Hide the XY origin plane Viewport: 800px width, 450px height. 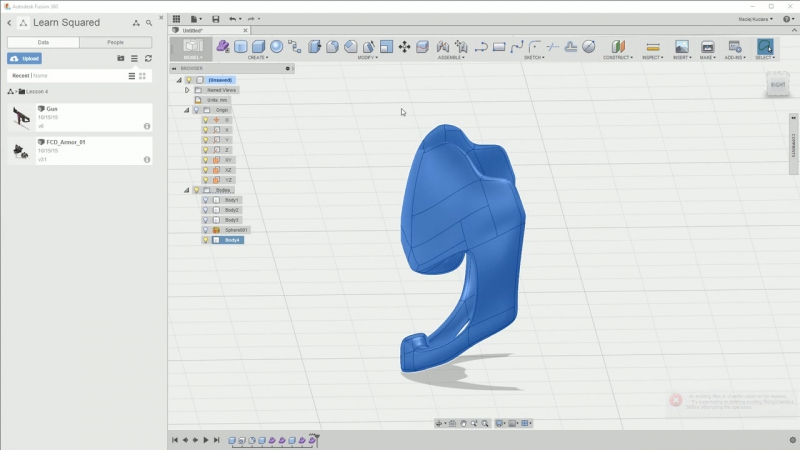(206, 160)
